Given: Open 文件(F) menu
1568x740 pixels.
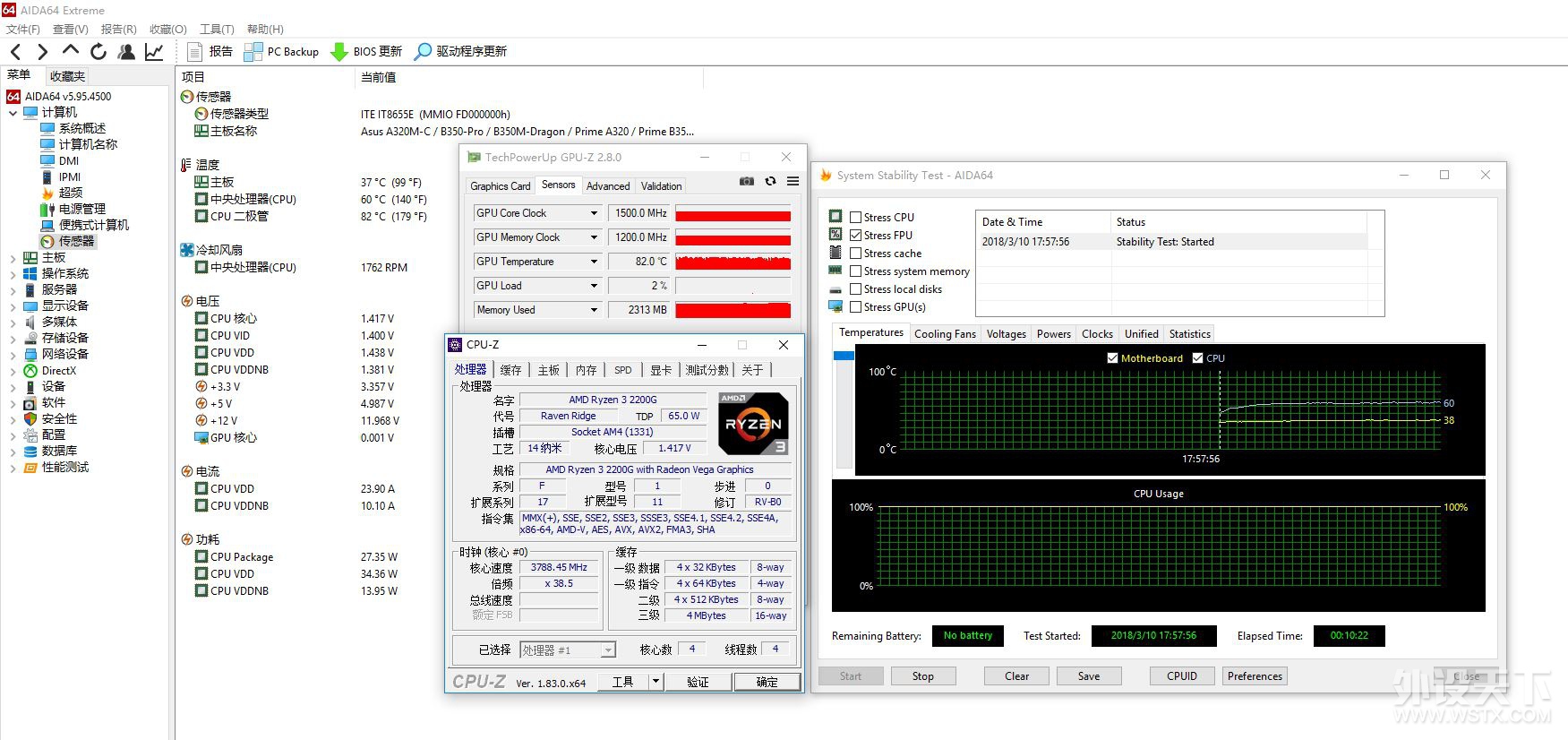Looking at the screenshot, I should [x=23, y=29].
